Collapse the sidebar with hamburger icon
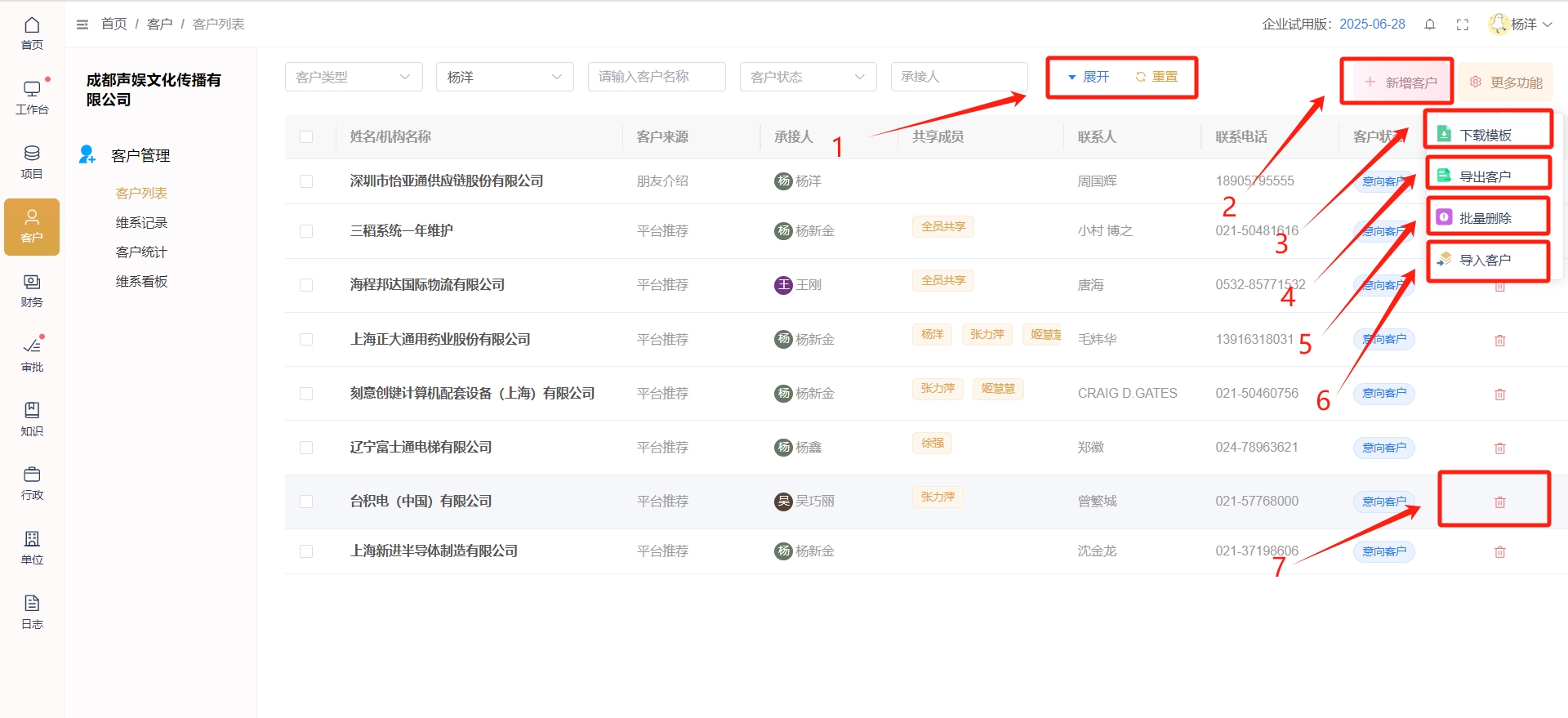The width and height of the screenshot is (1568, 718). pos(82,25)
